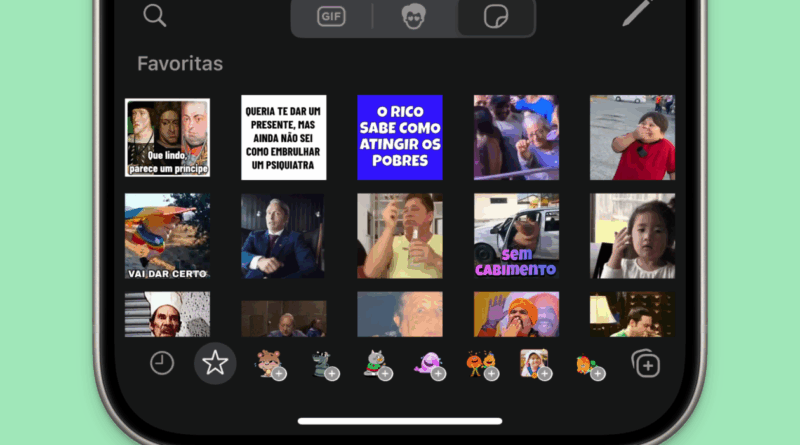
Task: Select the orange beanie man blowing kiss sticker
Action: coord(516,314)
